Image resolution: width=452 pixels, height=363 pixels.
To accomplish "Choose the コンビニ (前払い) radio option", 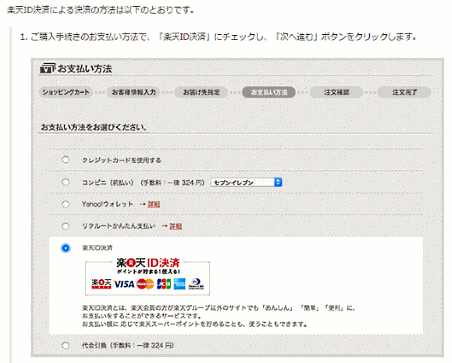I will (x=66, y=182).
